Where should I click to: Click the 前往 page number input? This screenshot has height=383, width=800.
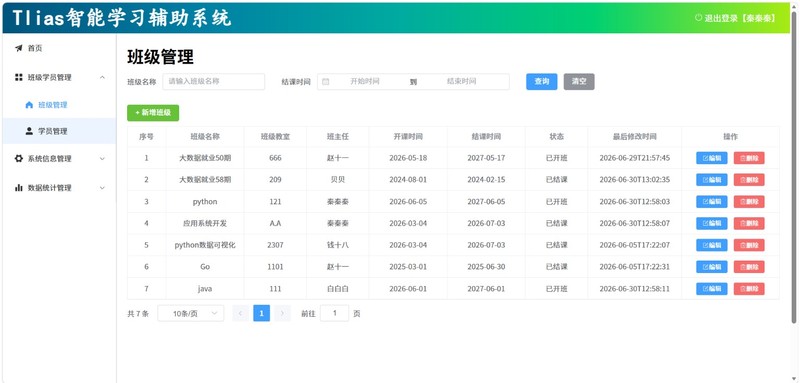click(x=335, y=314)
